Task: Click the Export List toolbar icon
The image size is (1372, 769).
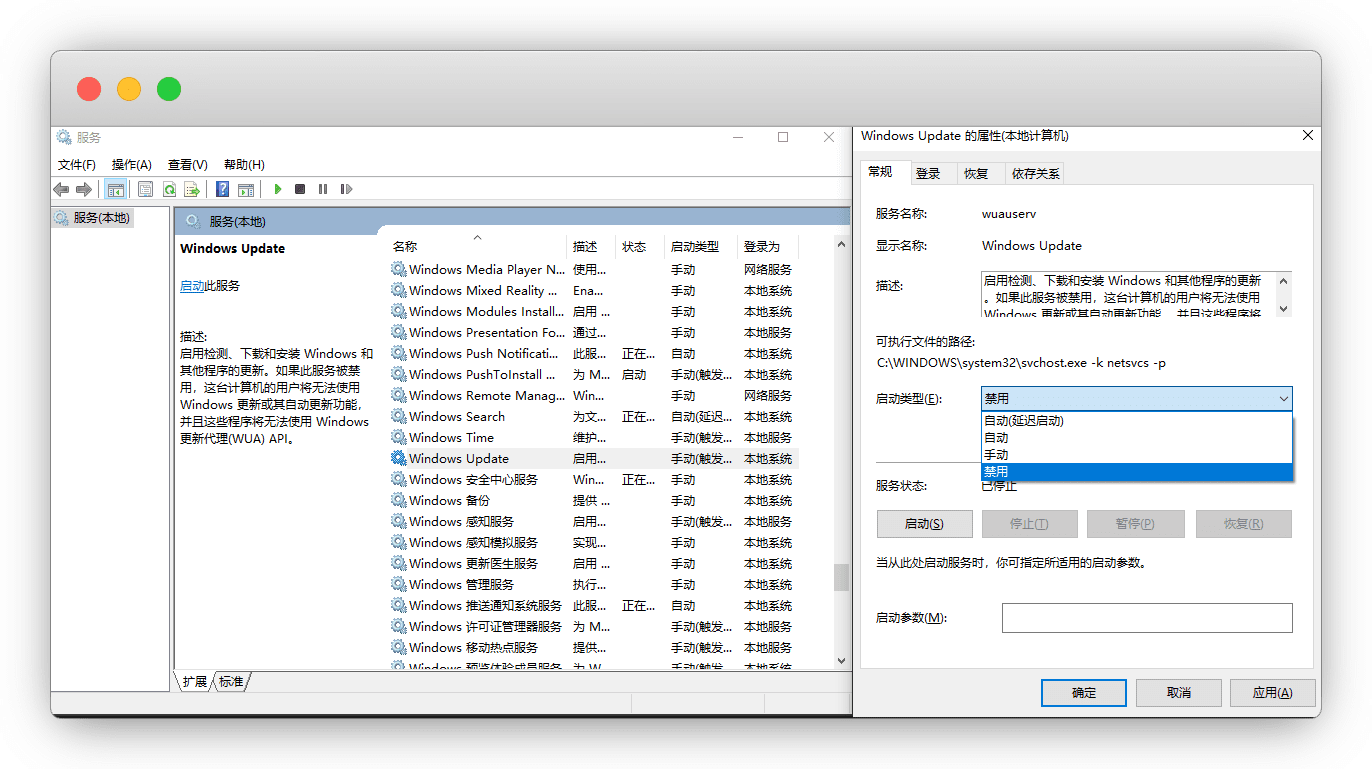Action: coord(192,189)
